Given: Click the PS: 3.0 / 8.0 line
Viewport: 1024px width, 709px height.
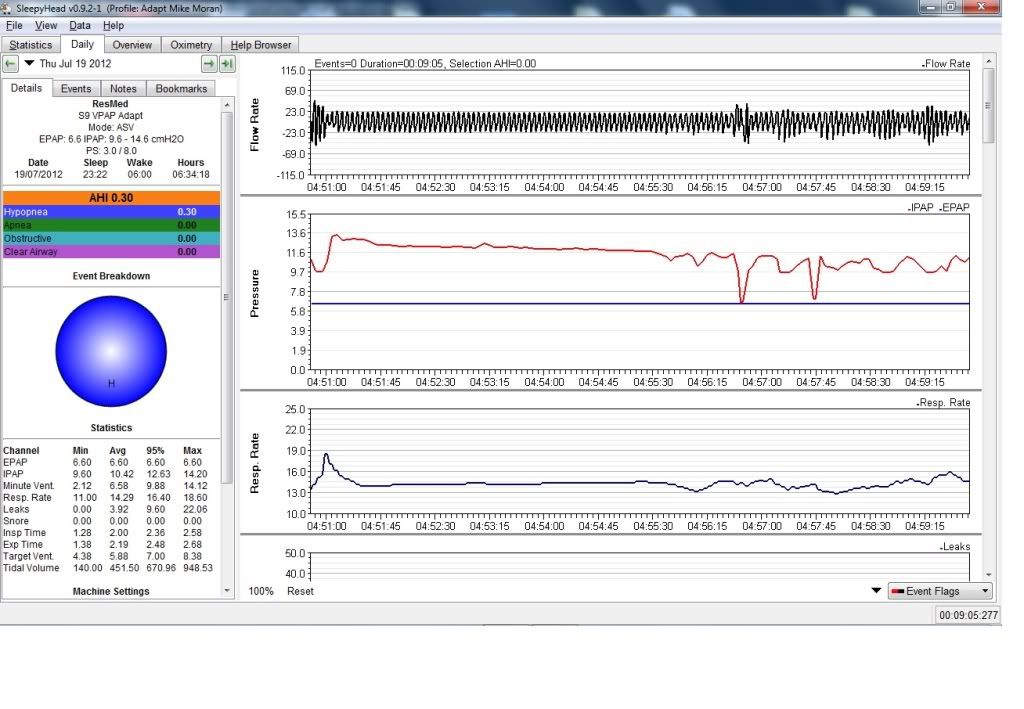Looking at the screenshot, I should click(111, 151).
